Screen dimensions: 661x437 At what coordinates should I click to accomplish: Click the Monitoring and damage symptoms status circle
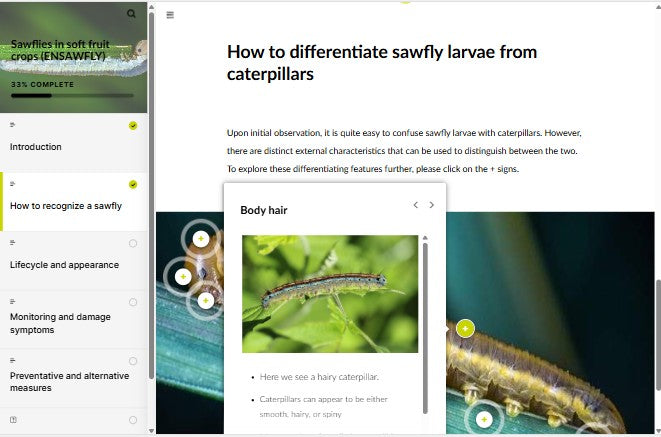point(133,302)
